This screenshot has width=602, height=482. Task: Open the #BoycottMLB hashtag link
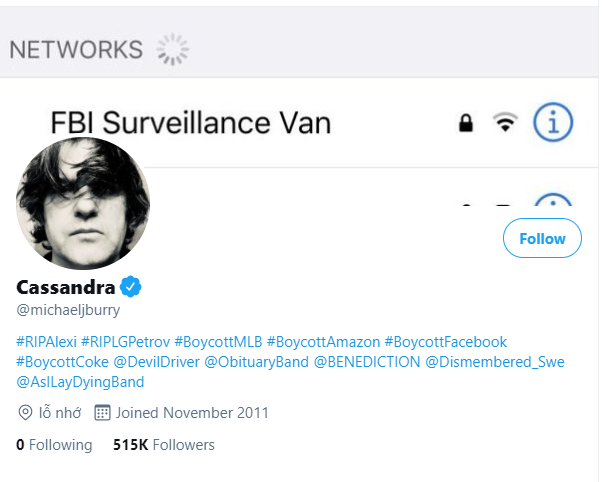tap(218, 341)
